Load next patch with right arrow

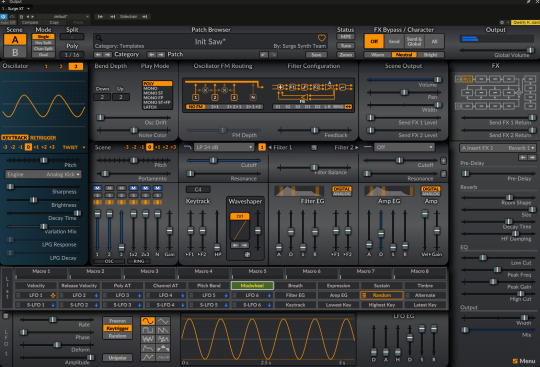pyautogui.click(x=160, y=54)
